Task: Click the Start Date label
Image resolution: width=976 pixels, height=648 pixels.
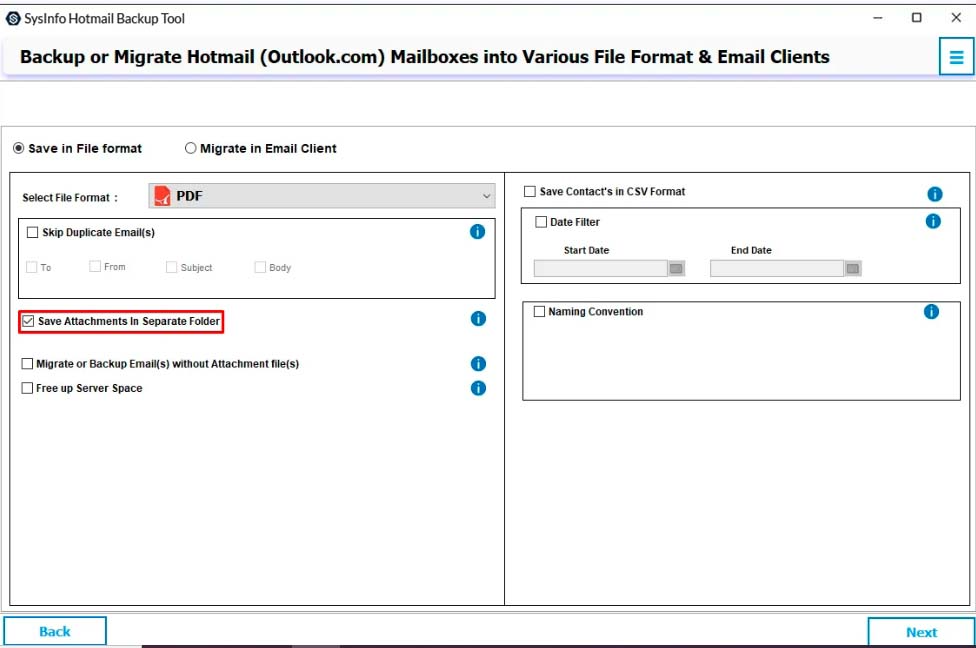Action: [x=586, y=250]
